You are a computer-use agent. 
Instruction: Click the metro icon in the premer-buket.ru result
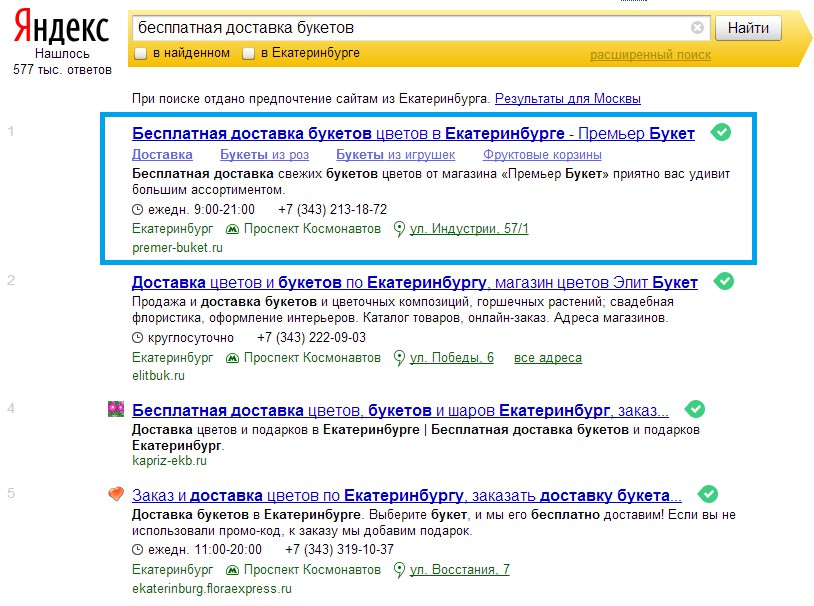click(x=232, y=229)
